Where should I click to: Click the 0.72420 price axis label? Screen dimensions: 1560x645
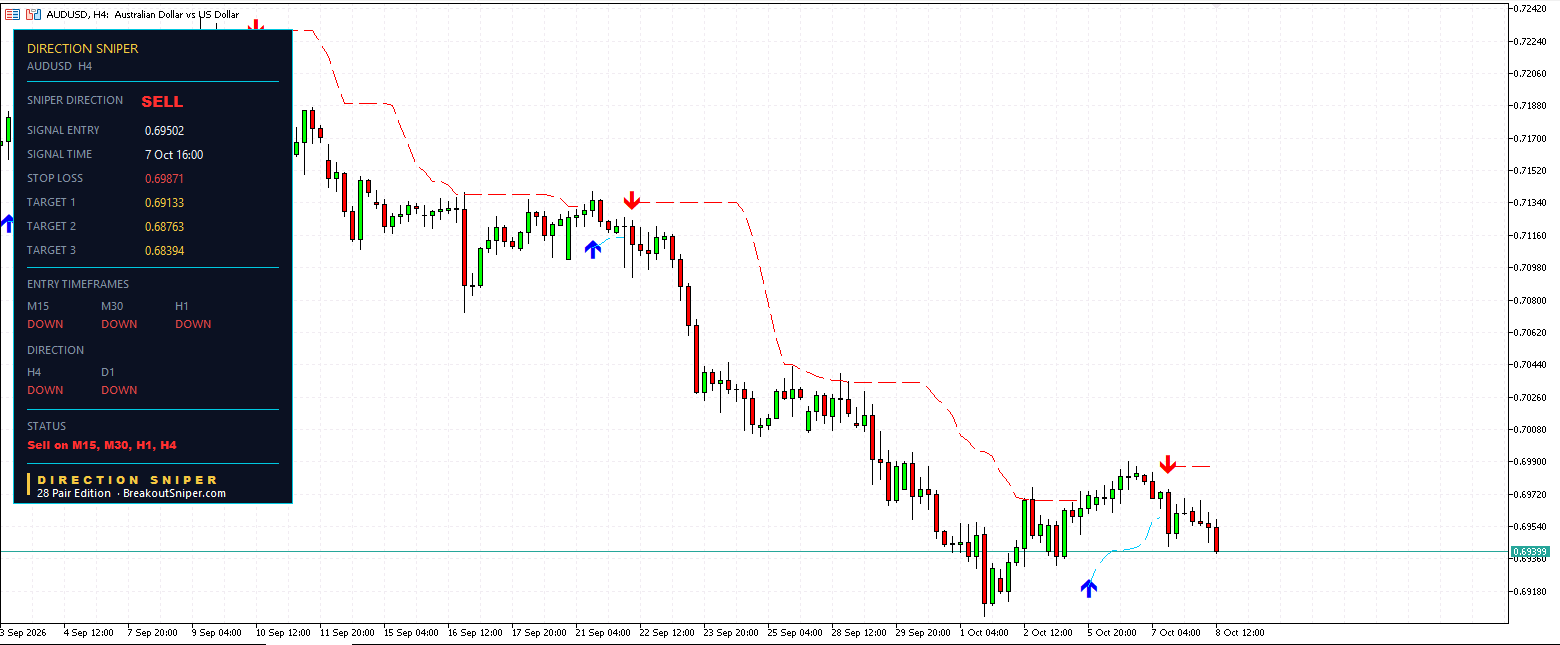tap(1531, 8)
